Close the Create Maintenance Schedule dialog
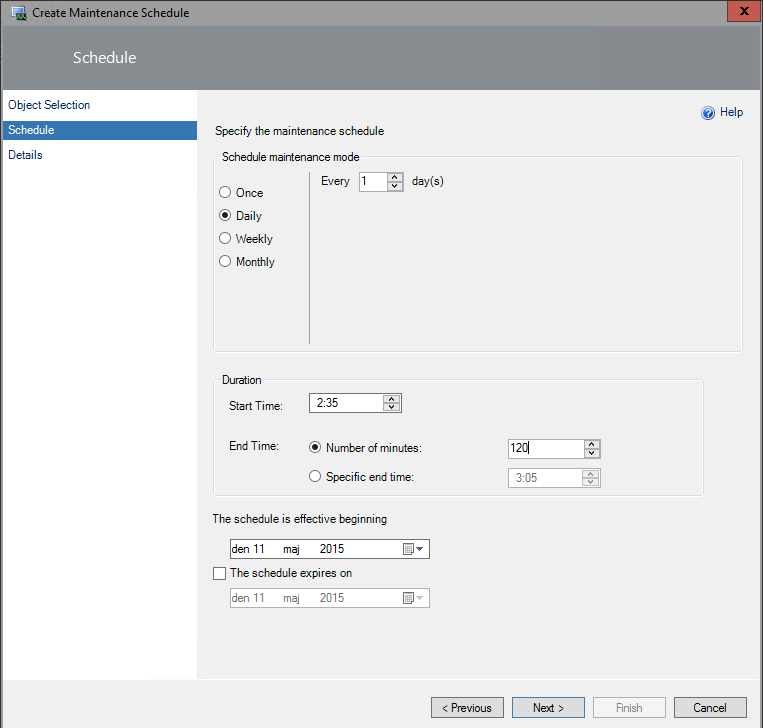 coord(744,11)
